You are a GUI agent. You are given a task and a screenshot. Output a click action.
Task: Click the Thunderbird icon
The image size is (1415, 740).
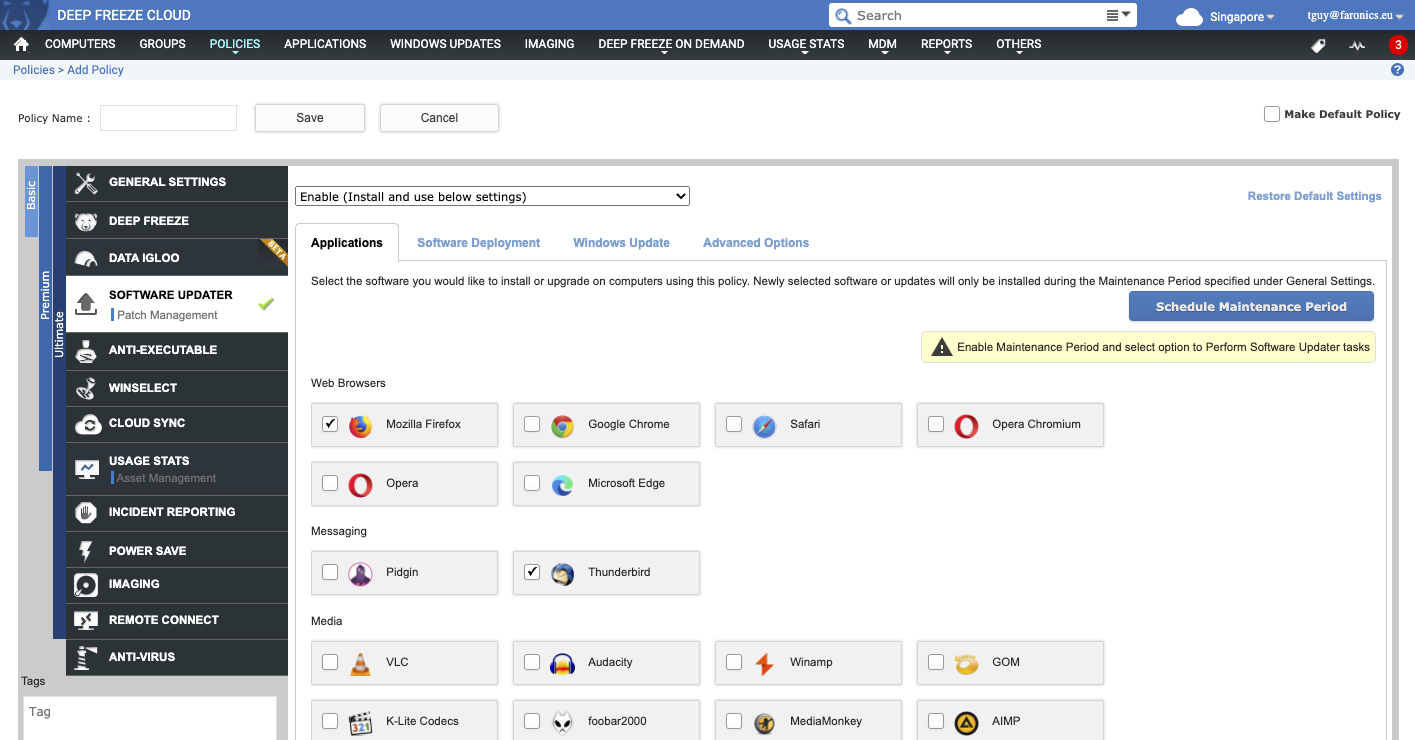(x=562, y=573)
